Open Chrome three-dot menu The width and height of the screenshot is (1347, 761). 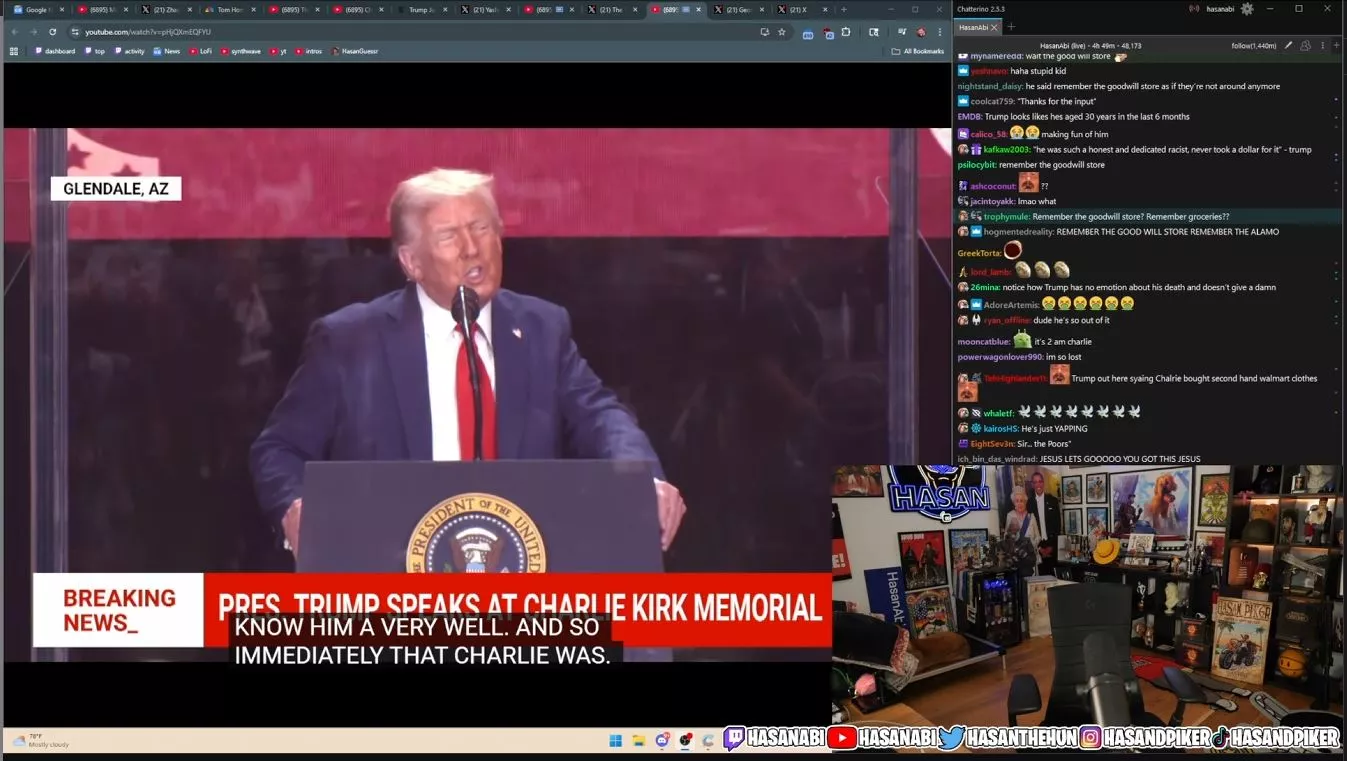[x=940, y=32]
